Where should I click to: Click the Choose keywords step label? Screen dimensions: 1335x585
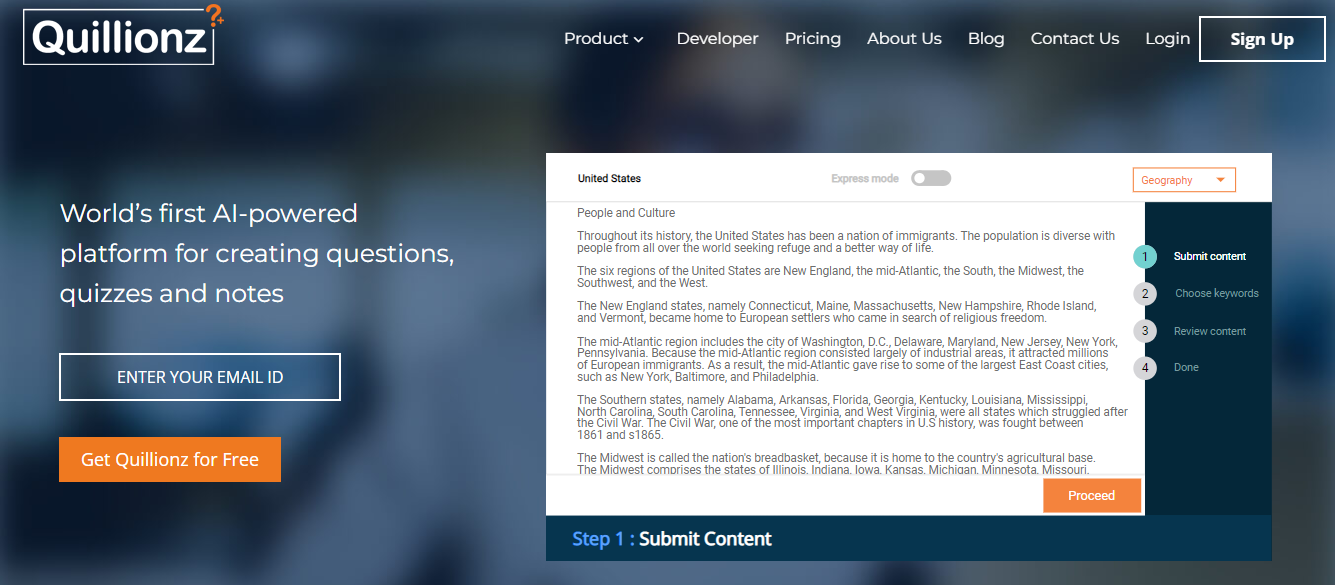pyautogui.click(x=1217, y=293)
